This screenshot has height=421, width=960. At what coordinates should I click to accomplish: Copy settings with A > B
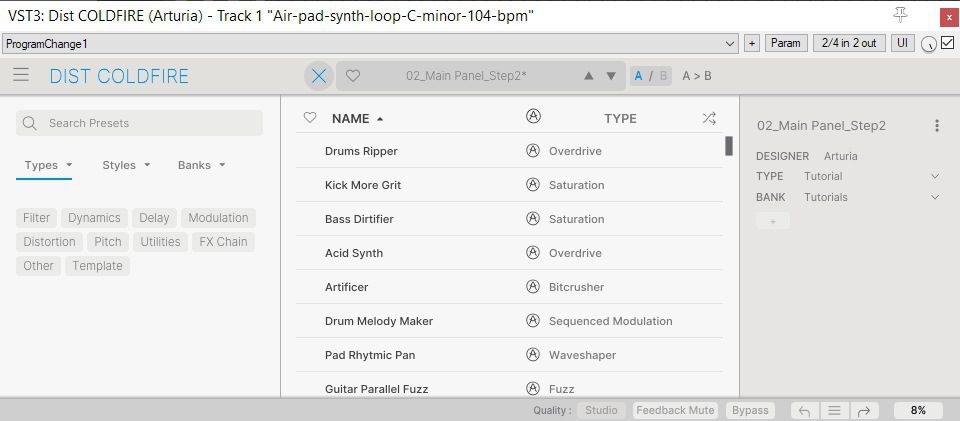[x=697, y=76]
